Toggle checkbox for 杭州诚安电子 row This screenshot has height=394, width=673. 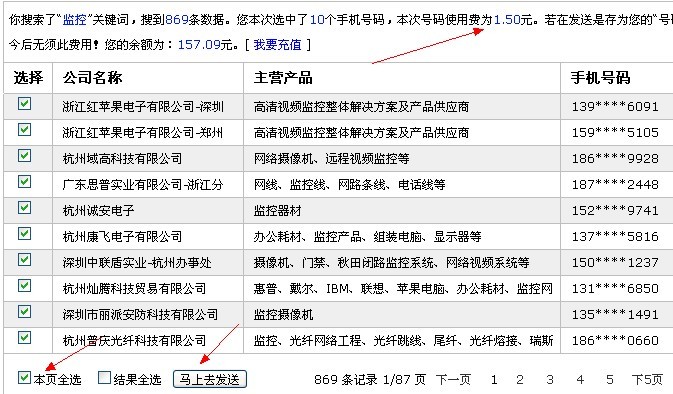pyautogui.click(x=24, y=207)
